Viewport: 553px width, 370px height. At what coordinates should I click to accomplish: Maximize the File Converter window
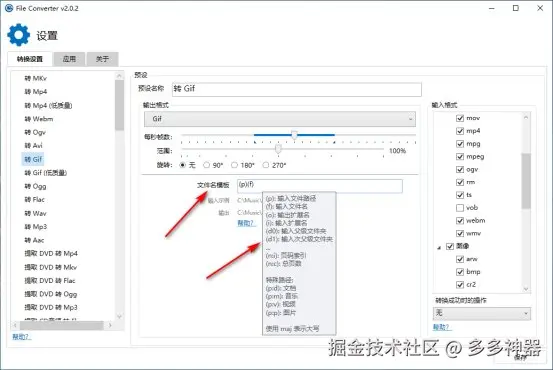[516, 8]
